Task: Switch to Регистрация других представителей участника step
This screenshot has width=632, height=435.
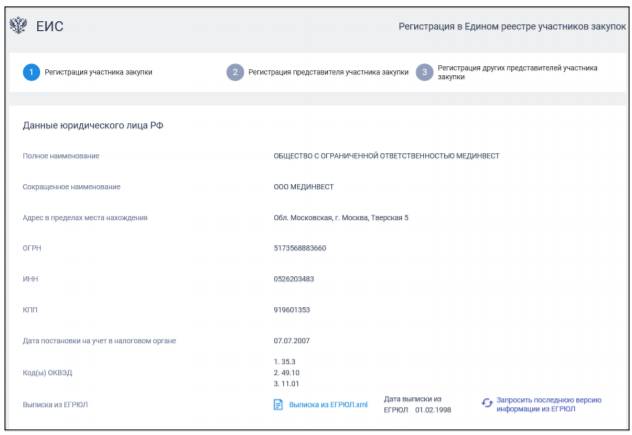Action: (517, 72)
